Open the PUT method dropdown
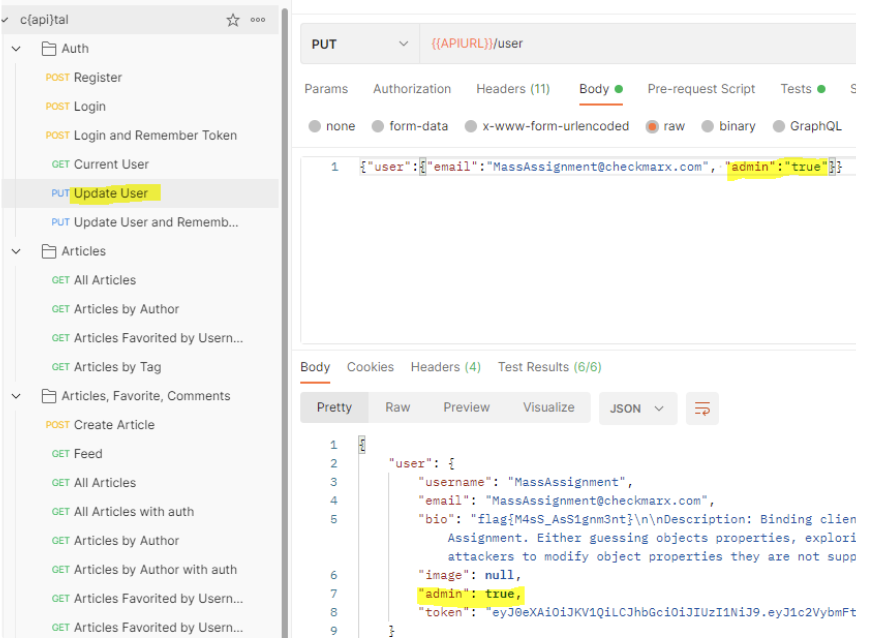Screen dimensions: 872x641 pos(360,44)
